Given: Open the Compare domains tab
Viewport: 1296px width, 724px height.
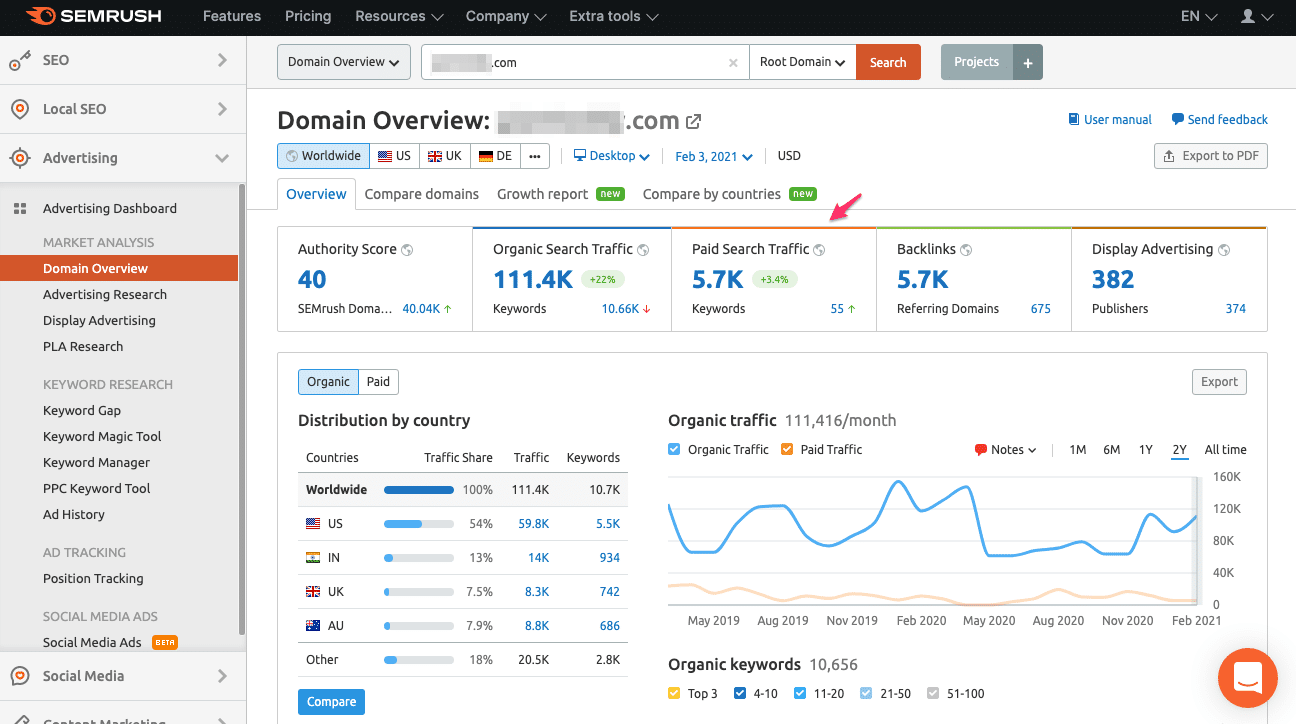Looking at the screenshot, I should click(422, 194).
